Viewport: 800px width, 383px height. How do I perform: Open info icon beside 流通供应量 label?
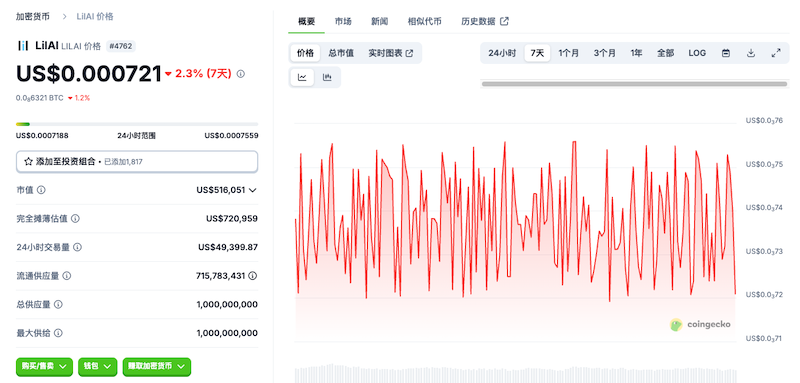click(66, 275)
